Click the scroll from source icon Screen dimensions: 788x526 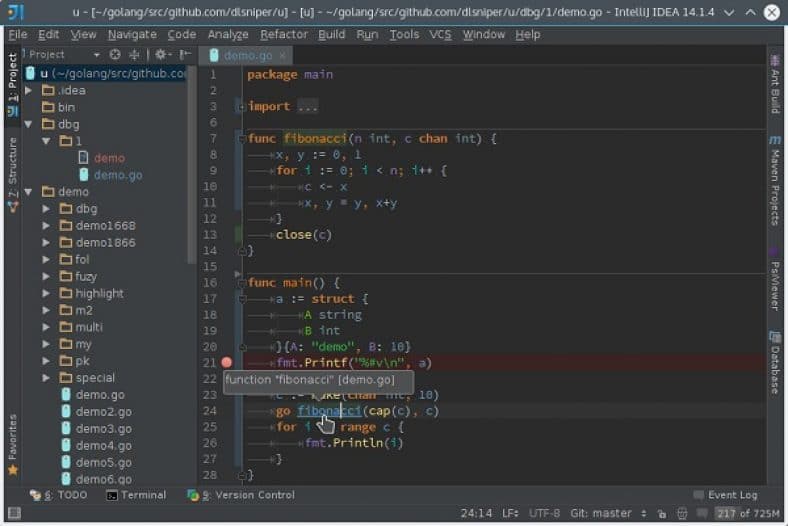click(x=115, y=55)
